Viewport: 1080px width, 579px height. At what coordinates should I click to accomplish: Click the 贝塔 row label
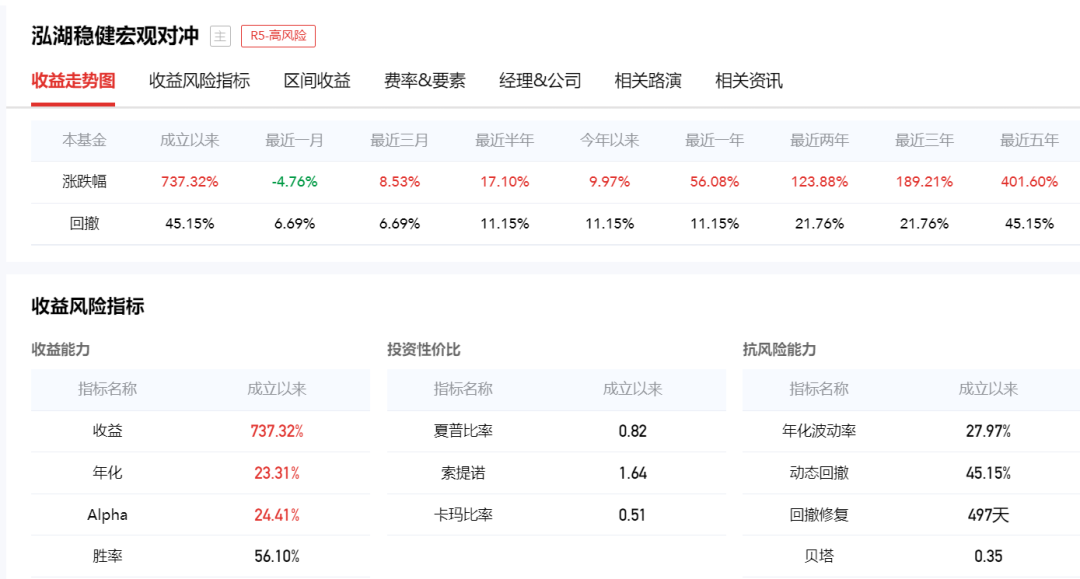coord(819,556)
